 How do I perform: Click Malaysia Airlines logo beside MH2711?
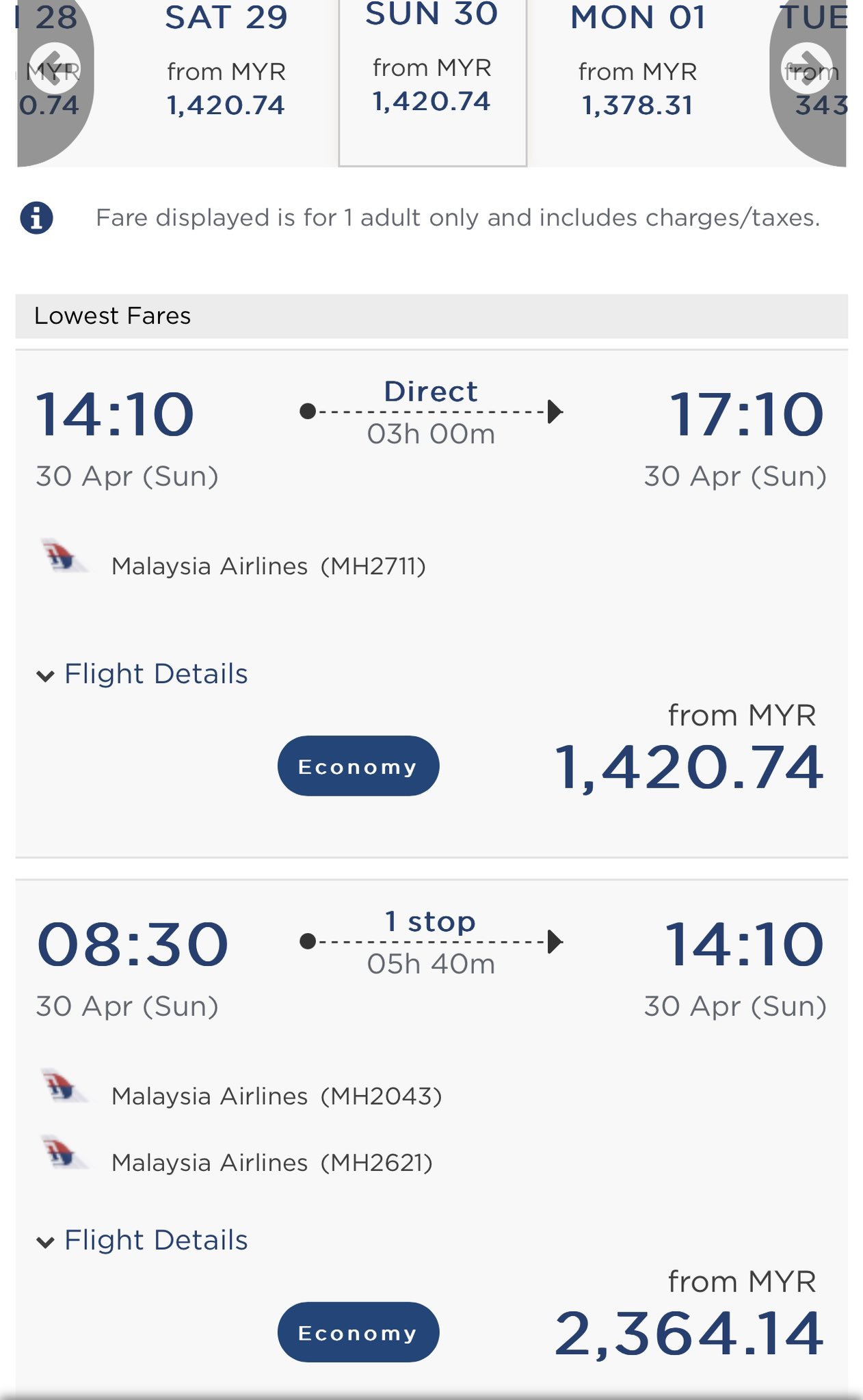pyautogui.click(x=64, y=556)
